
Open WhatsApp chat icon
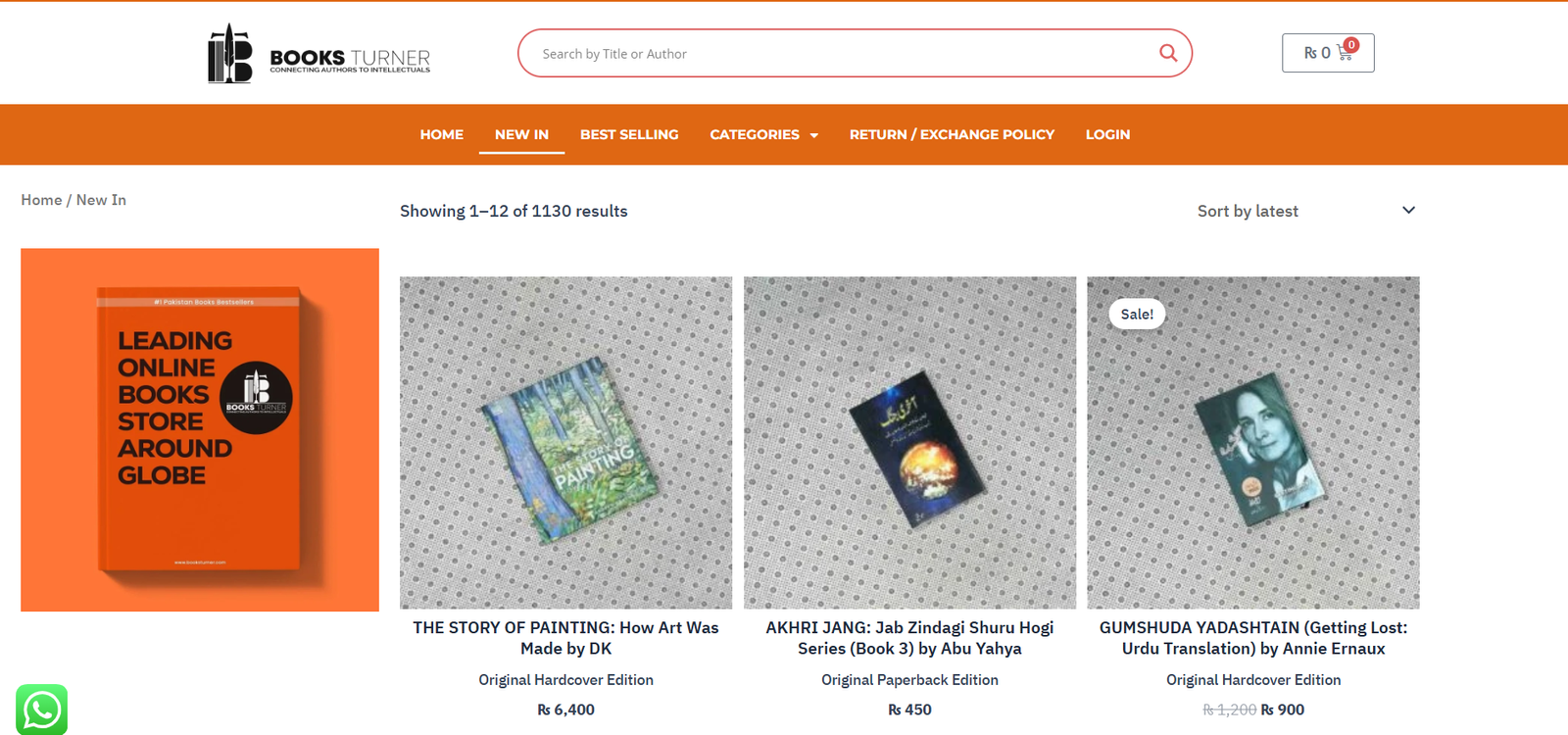42,710
